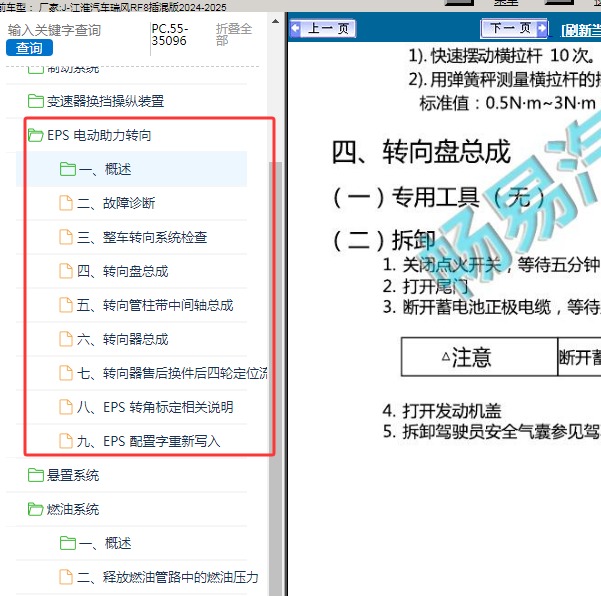
Task: Click the 4. 打开发动机盖 step text
Action: (x=442, y=411)
